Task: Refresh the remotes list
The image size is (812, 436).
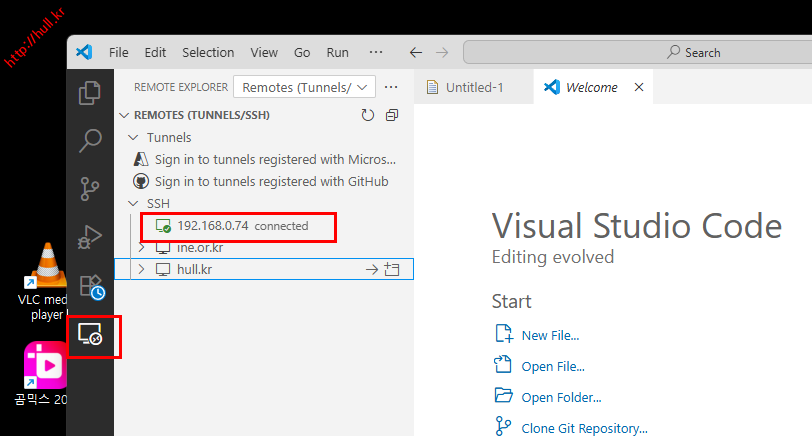Action: click(x=368, y=115)
